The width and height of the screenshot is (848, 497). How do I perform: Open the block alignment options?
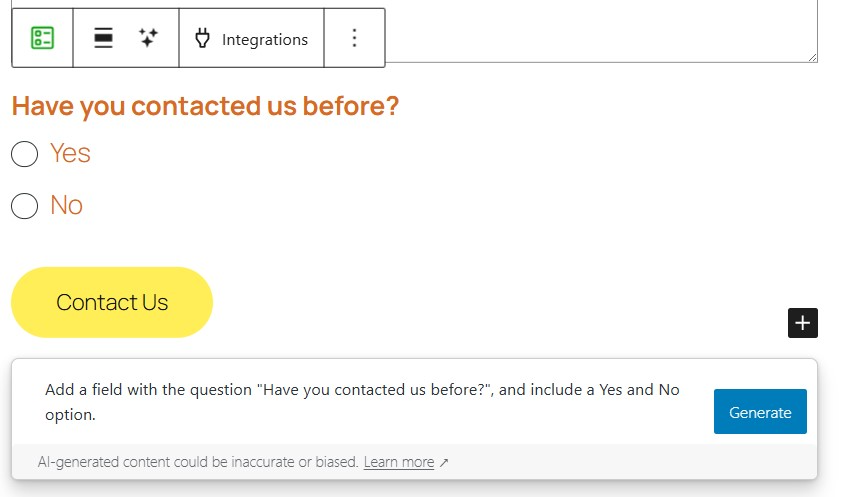103,38
